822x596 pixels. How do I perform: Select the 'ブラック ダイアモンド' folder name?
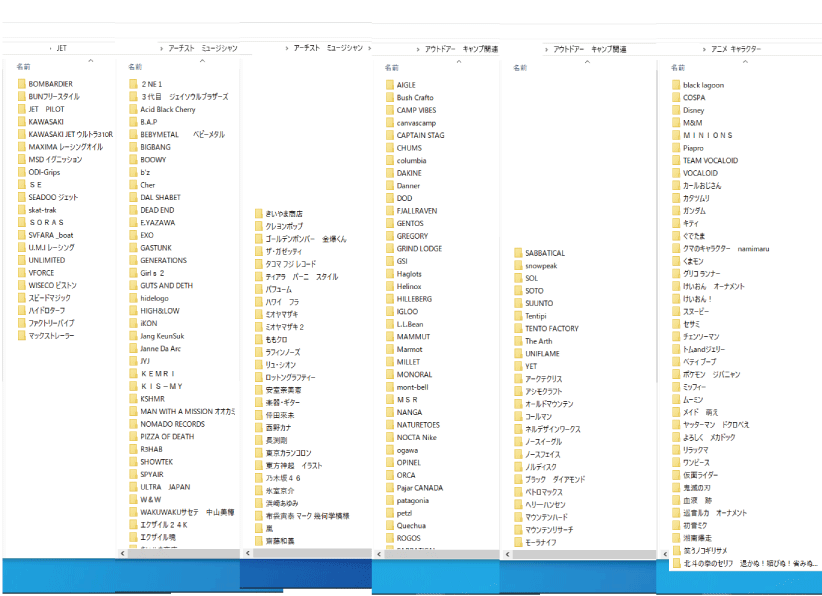coord(555,479)
